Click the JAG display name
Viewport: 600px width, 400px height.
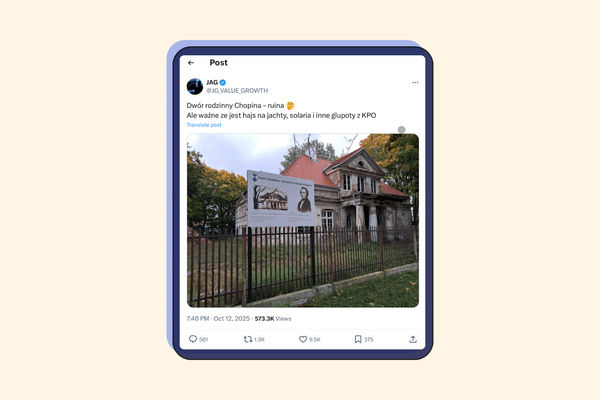coord(212,82)
